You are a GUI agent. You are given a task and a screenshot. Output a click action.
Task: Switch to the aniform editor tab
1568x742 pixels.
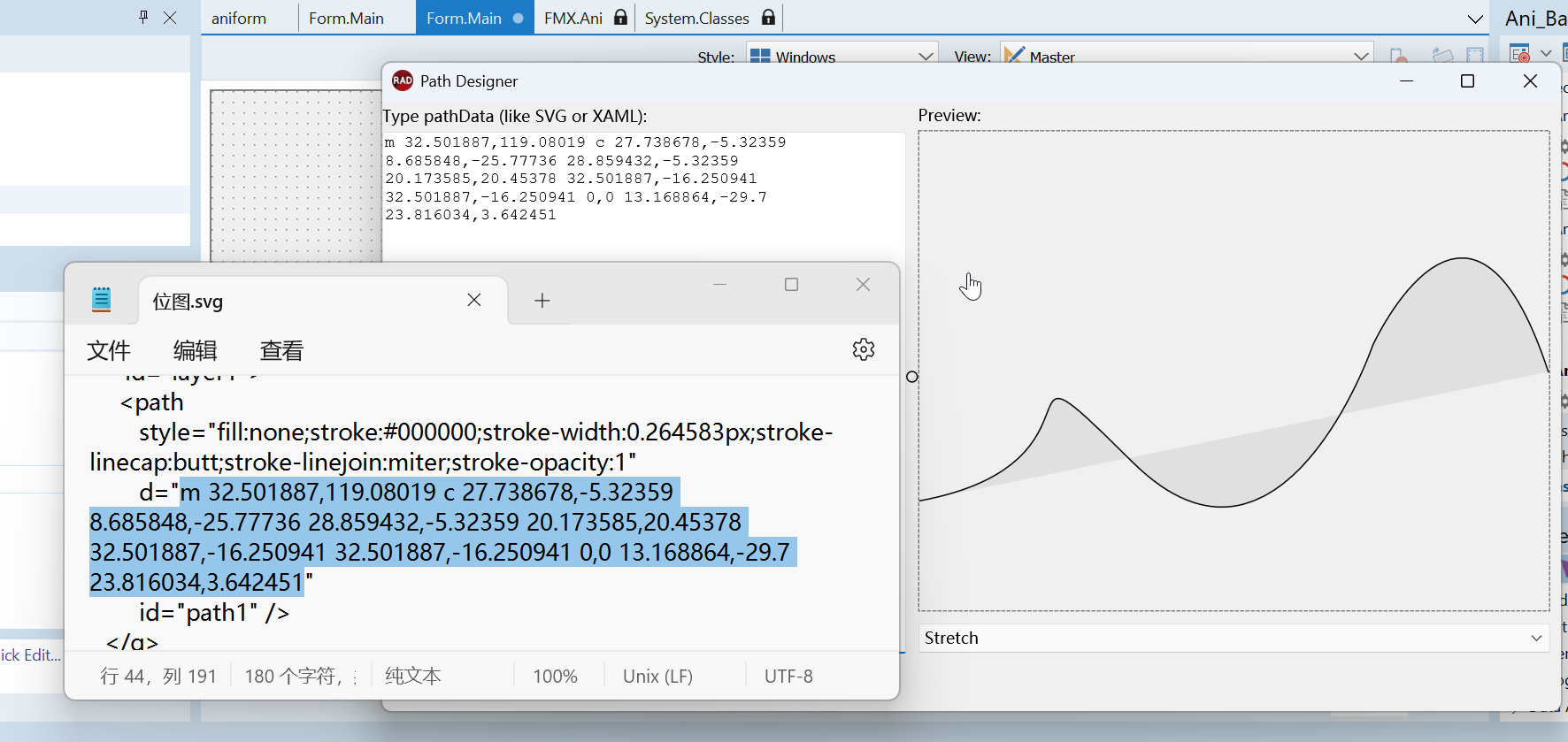tap(239, 18)
